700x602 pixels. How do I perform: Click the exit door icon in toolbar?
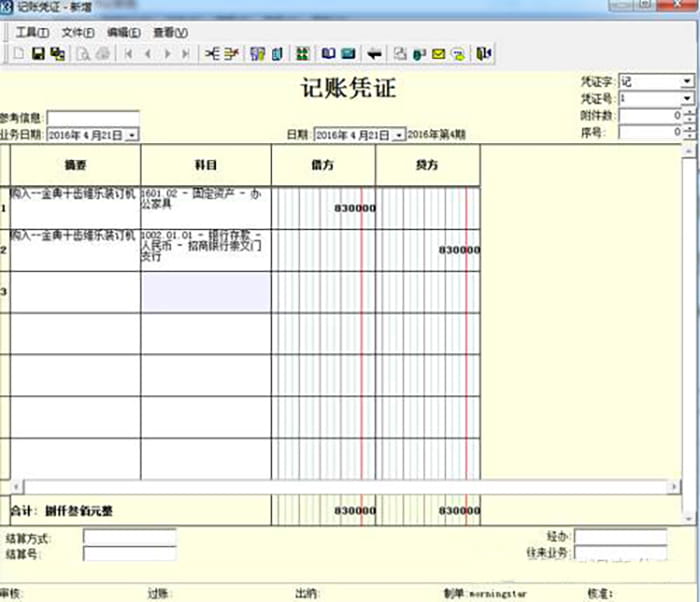pos(484,53)
